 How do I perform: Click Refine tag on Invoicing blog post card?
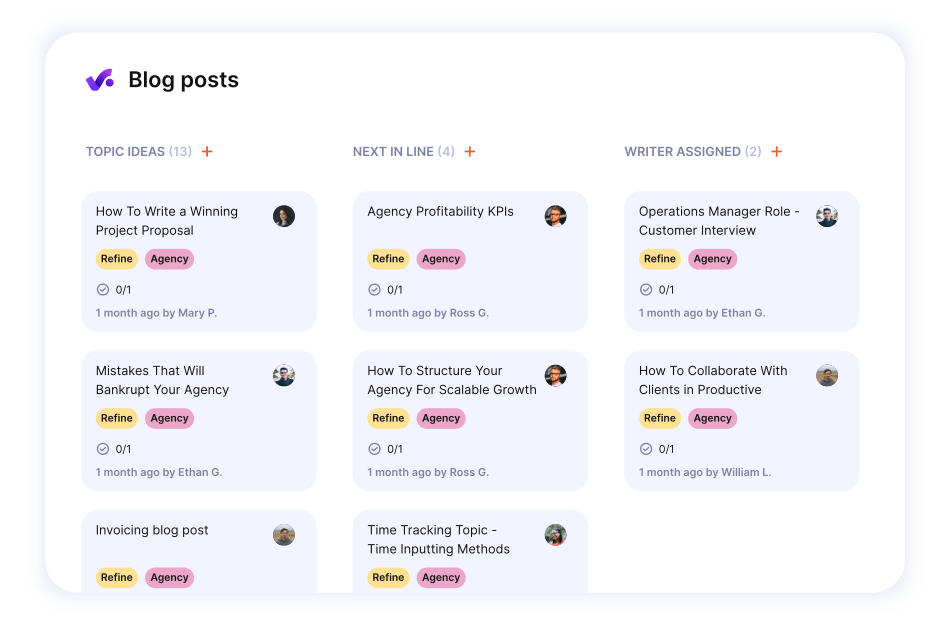(x=116, y=577)
